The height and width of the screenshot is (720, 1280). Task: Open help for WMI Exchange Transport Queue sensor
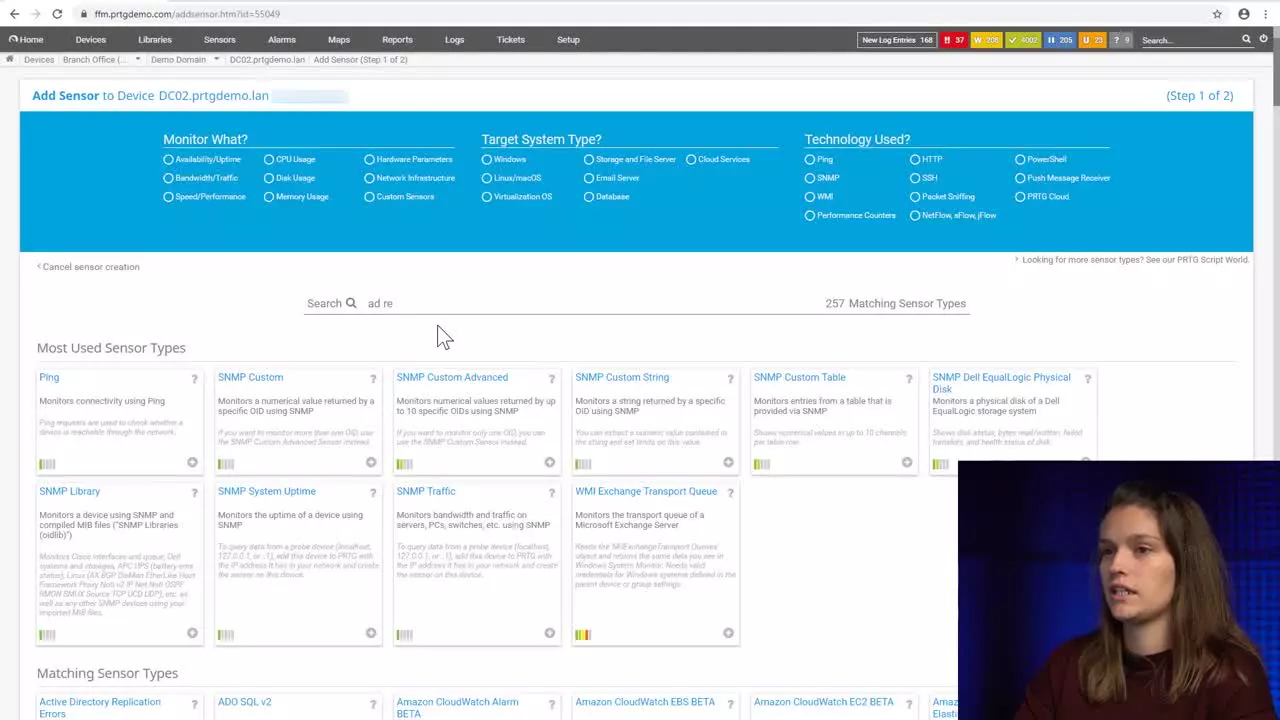(x=730, y=492)
